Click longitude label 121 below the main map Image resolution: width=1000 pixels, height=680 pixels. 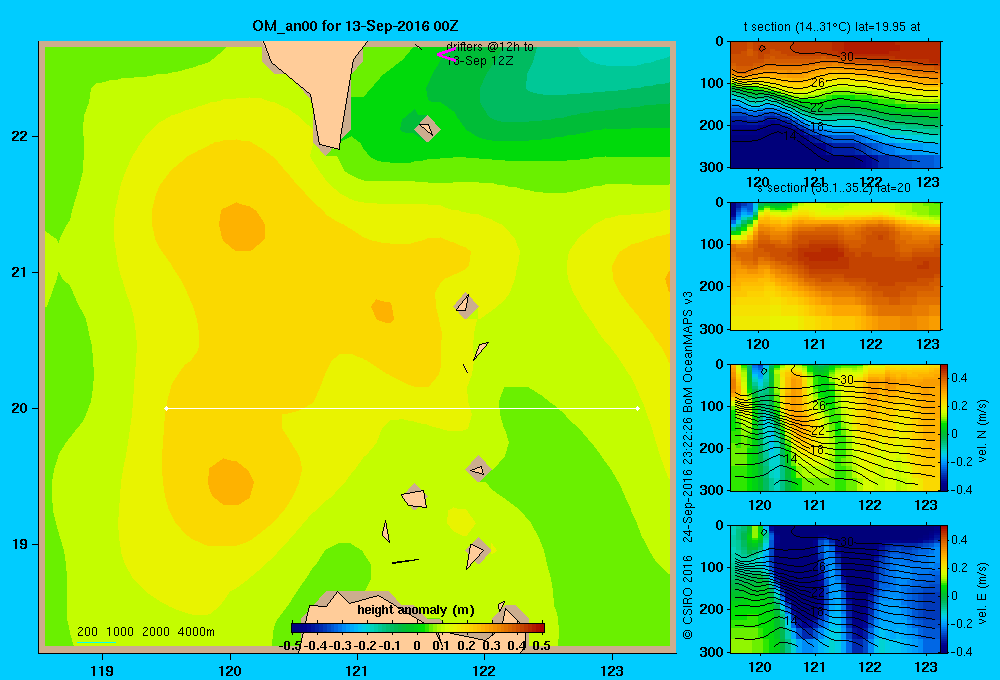click(x=357, y=670)
